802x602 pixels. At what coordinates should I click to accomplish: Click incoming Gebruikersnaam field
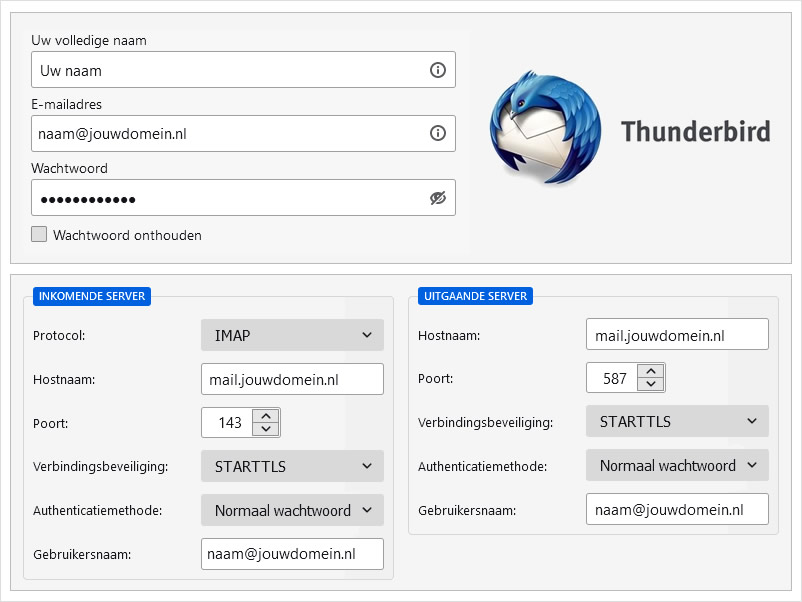click(292, 554)
